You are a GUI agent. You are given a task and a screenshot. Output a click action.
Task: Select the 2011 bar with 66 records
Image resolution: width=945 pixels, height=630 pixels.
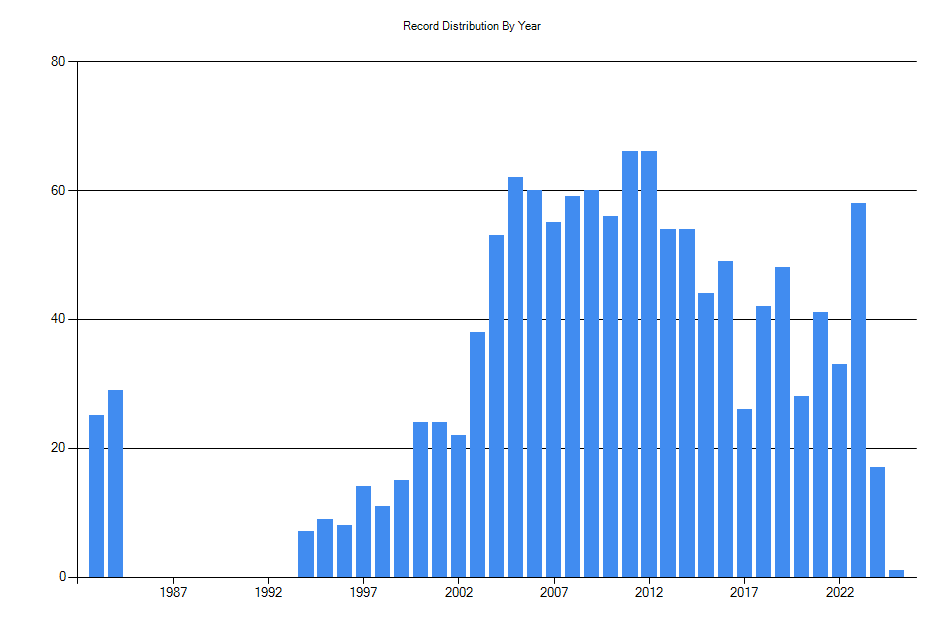(630, 364)
